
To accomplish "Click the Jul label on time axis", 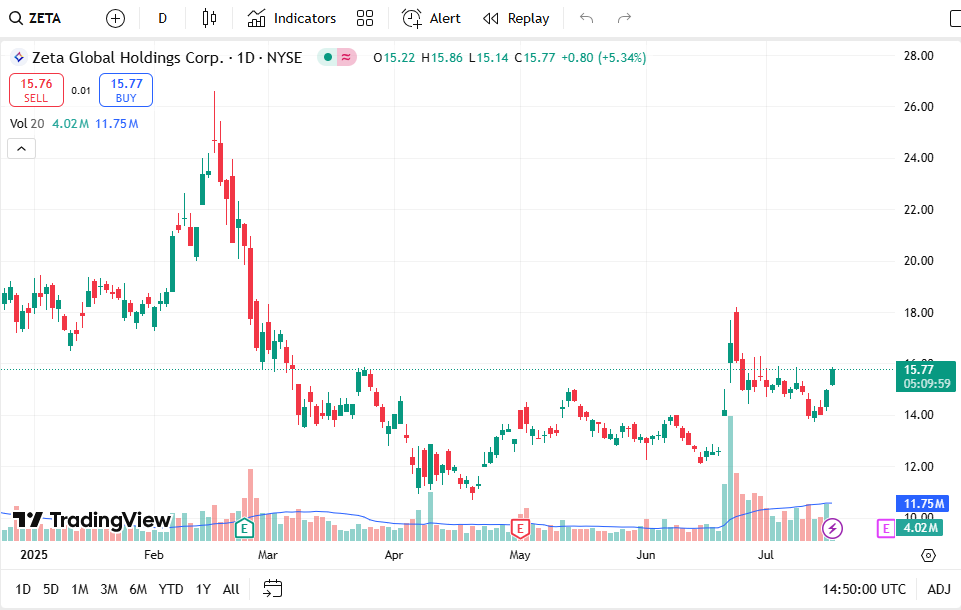I will coord(765,555).
